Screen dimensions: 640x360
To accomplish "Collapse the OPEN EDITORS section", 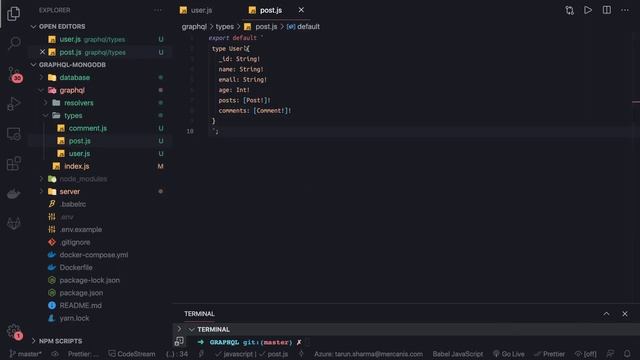I will [61, 27].
